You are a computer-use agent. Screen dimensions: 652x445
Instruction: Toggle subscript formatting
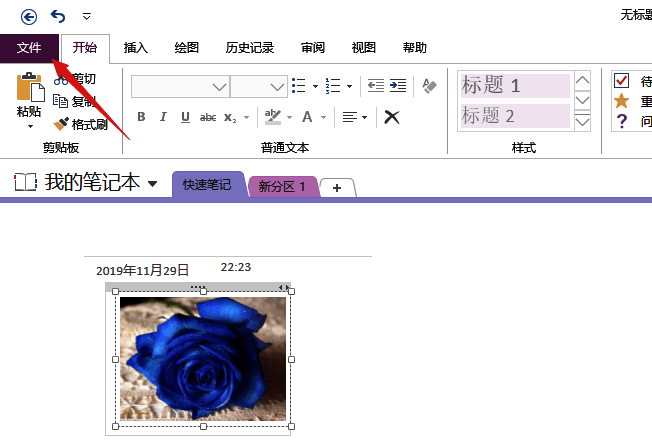[x=230, y=118]
